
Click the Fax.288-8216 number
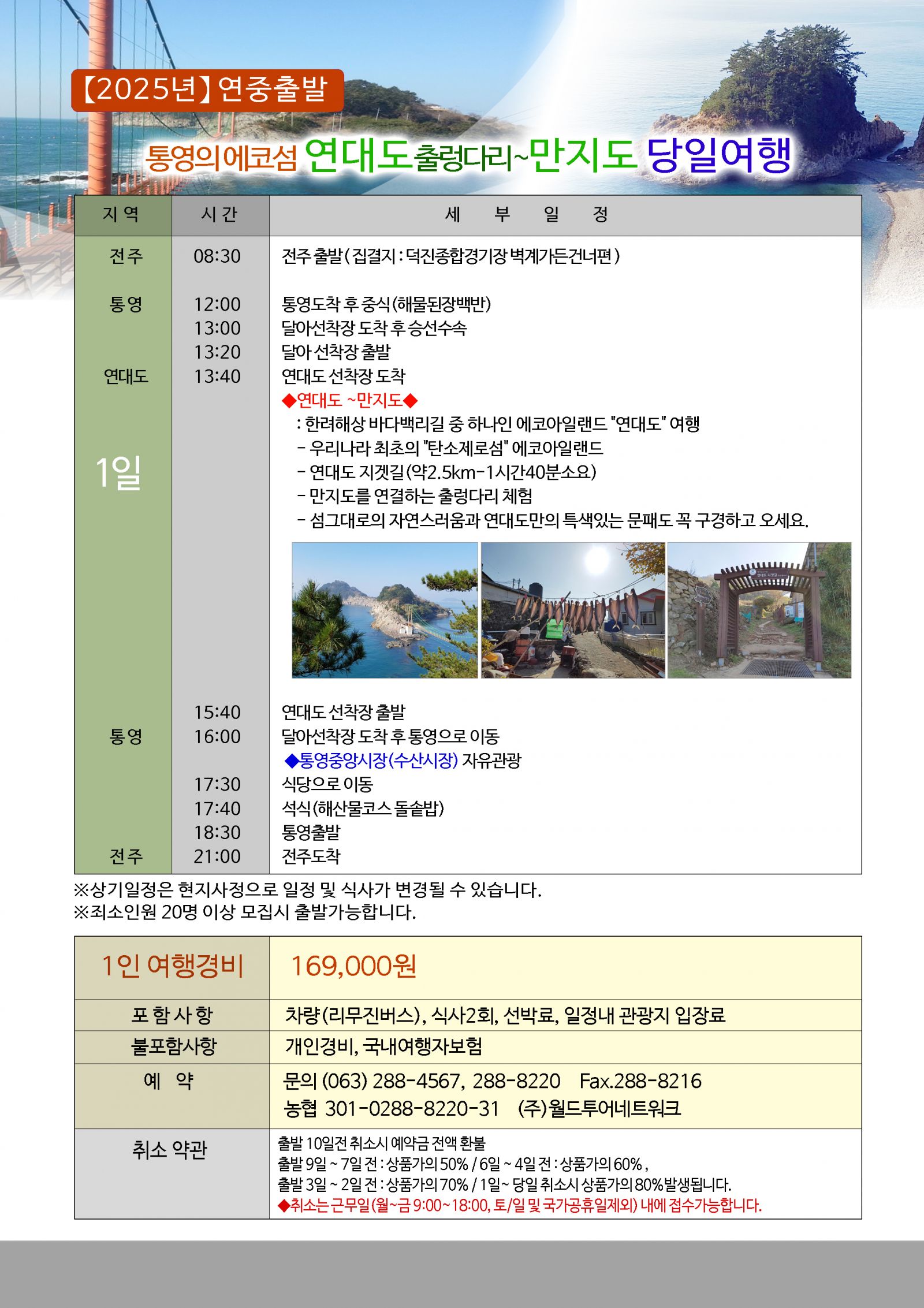tap(640, 1081)
